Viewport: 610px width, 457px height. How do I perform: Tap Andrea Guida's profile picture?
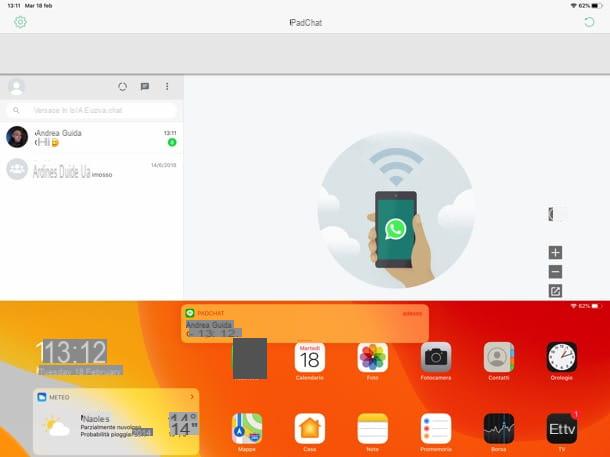click(17, 137)
